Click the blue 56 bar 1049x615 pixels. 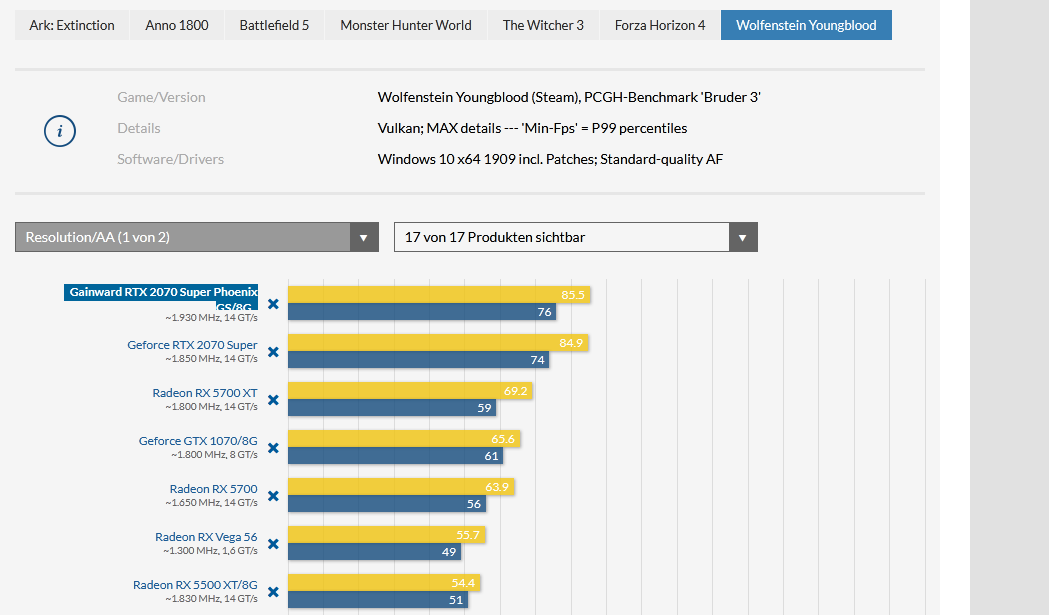[387, 505]
